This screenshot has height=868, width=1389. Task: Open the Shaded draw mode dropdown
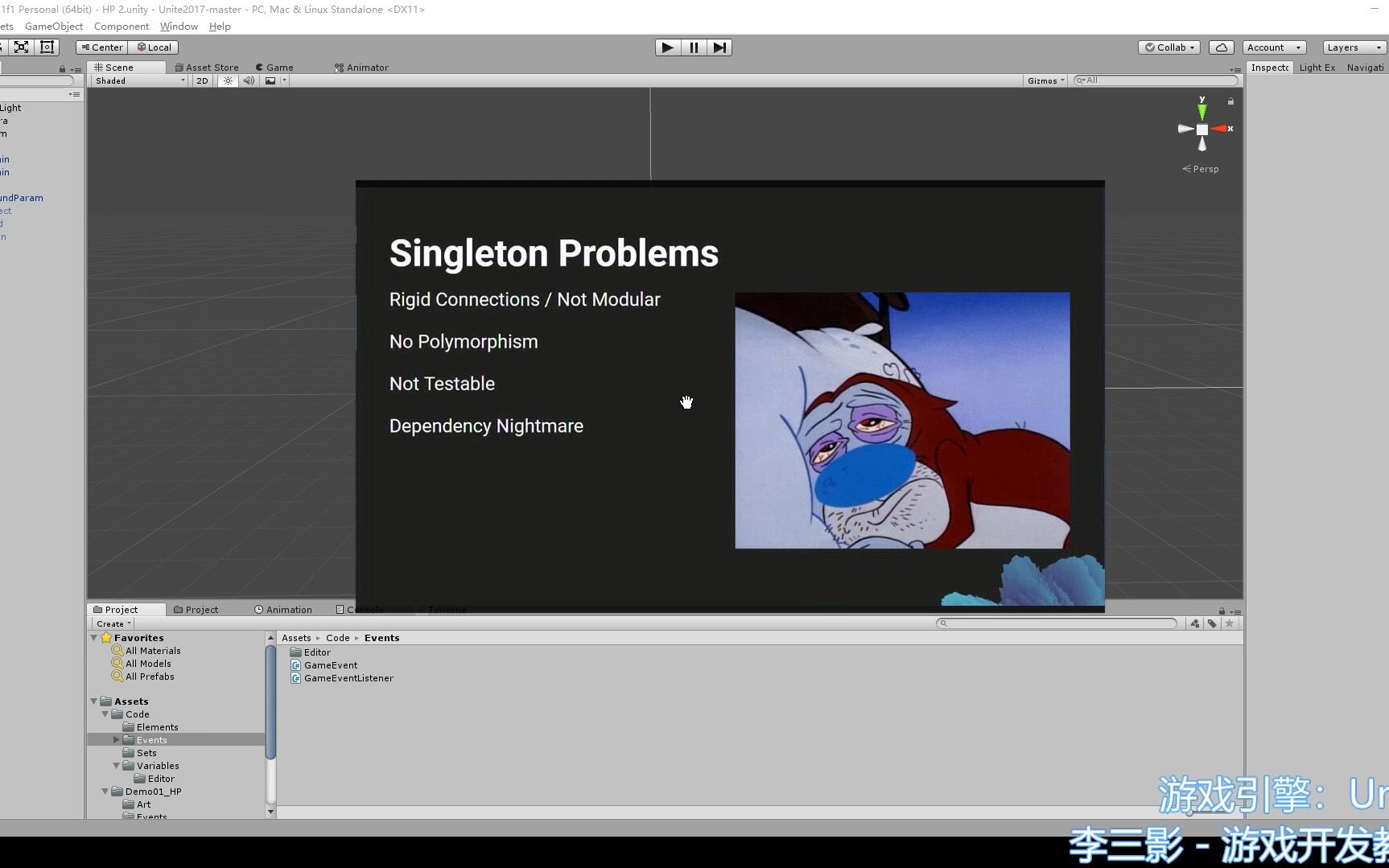point(139,80)
